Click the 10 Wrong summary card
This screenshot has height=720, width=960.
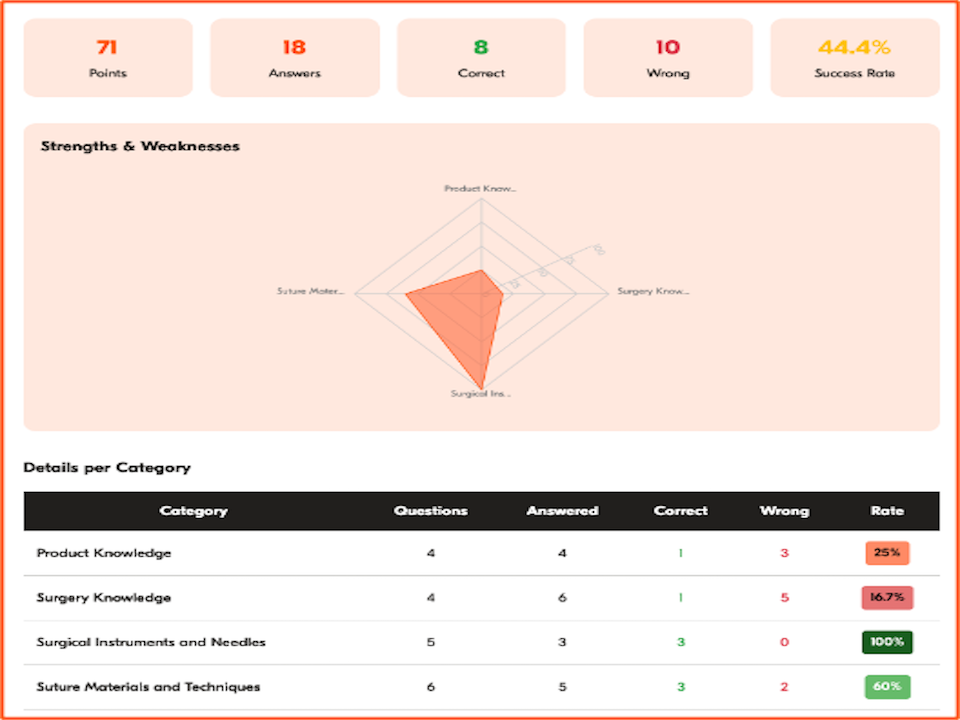(668, 58)
